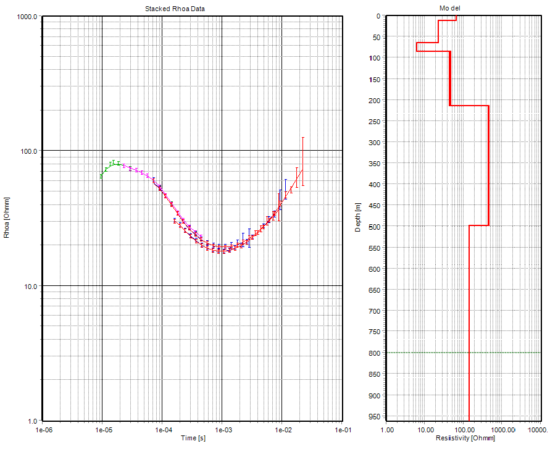Click the model layer boundary near 210 m depth
Image resolution: width=550 pixels, height=449 pixels.
pyautogui.click(x=469, y=105)
